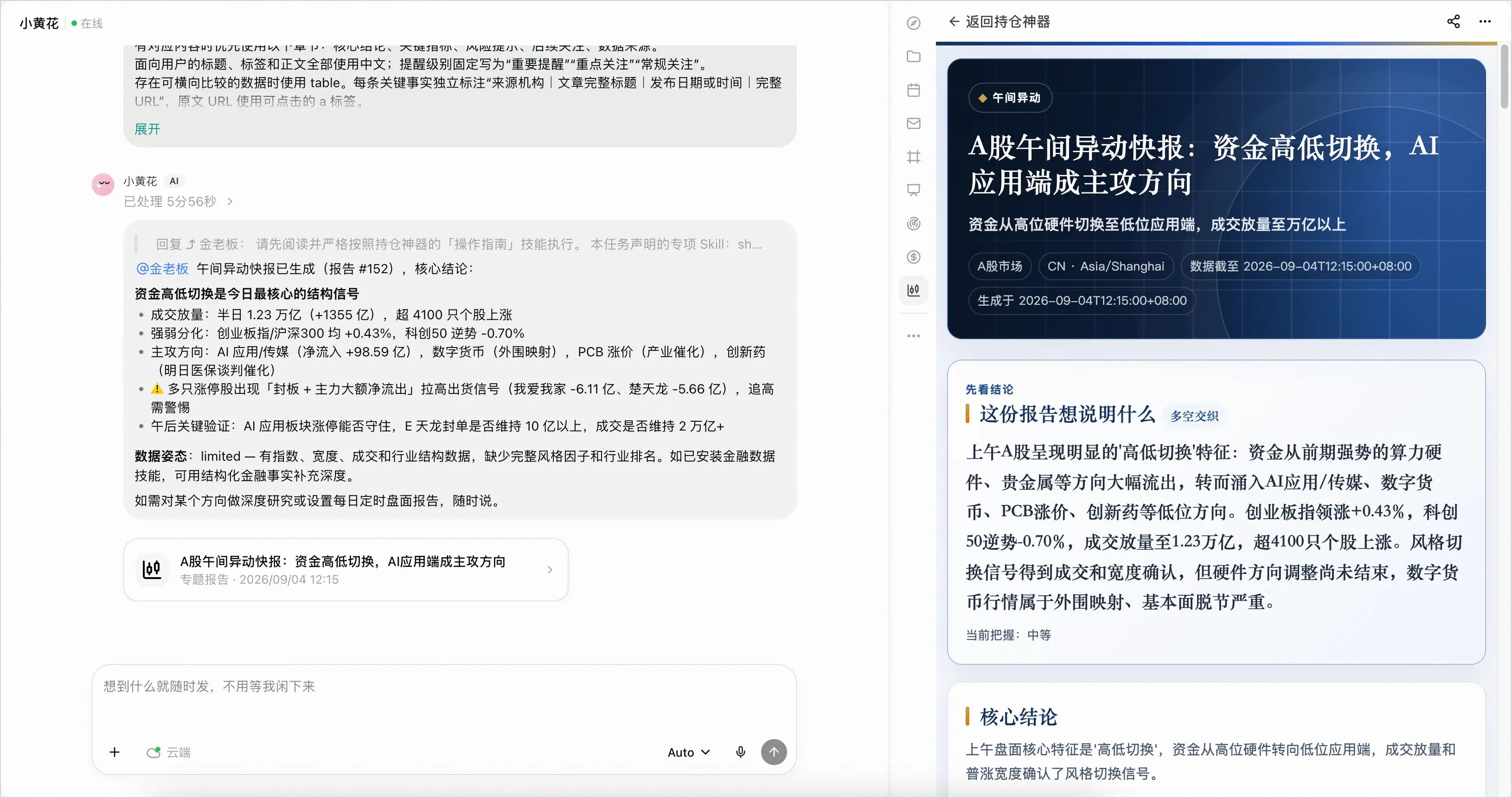Open the Auto model dropdown
Viewport: 1512px width, 798px height.
point(688,752)
